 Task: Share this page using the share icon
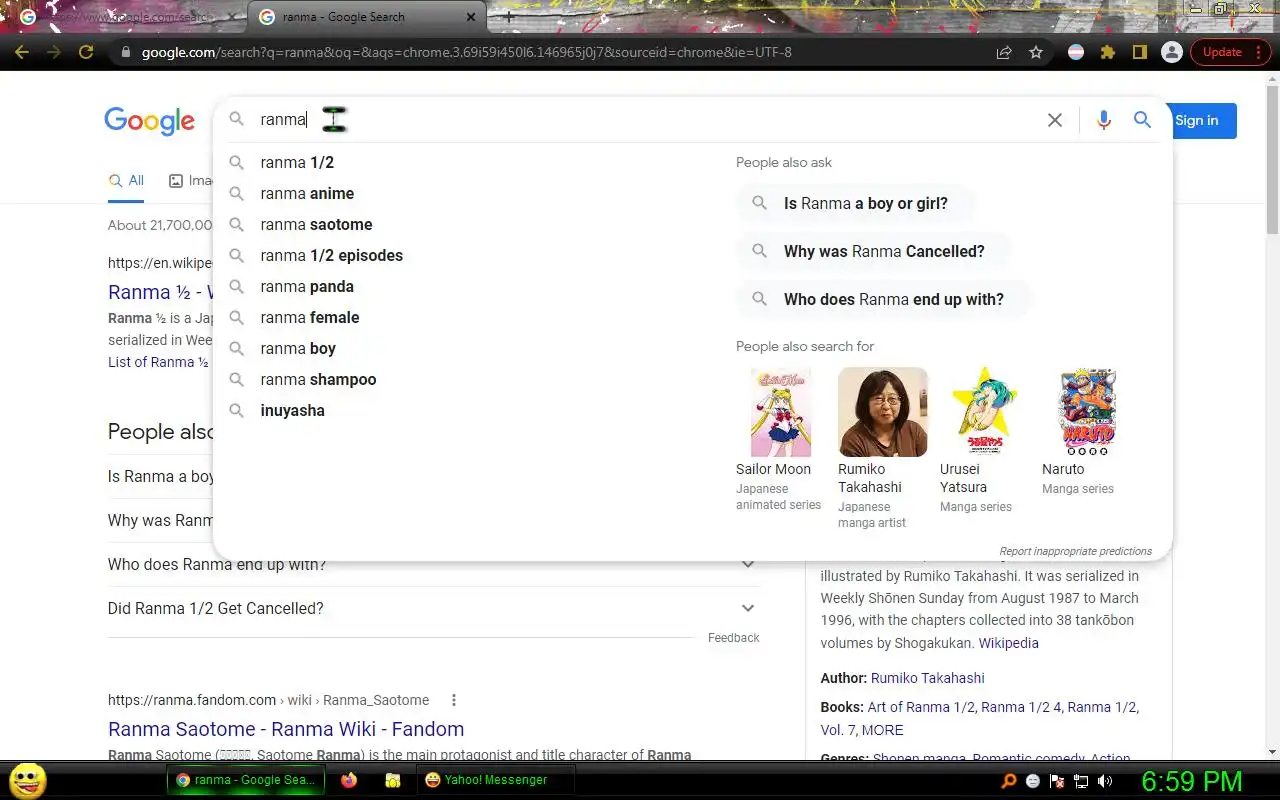click(1004, 52)
